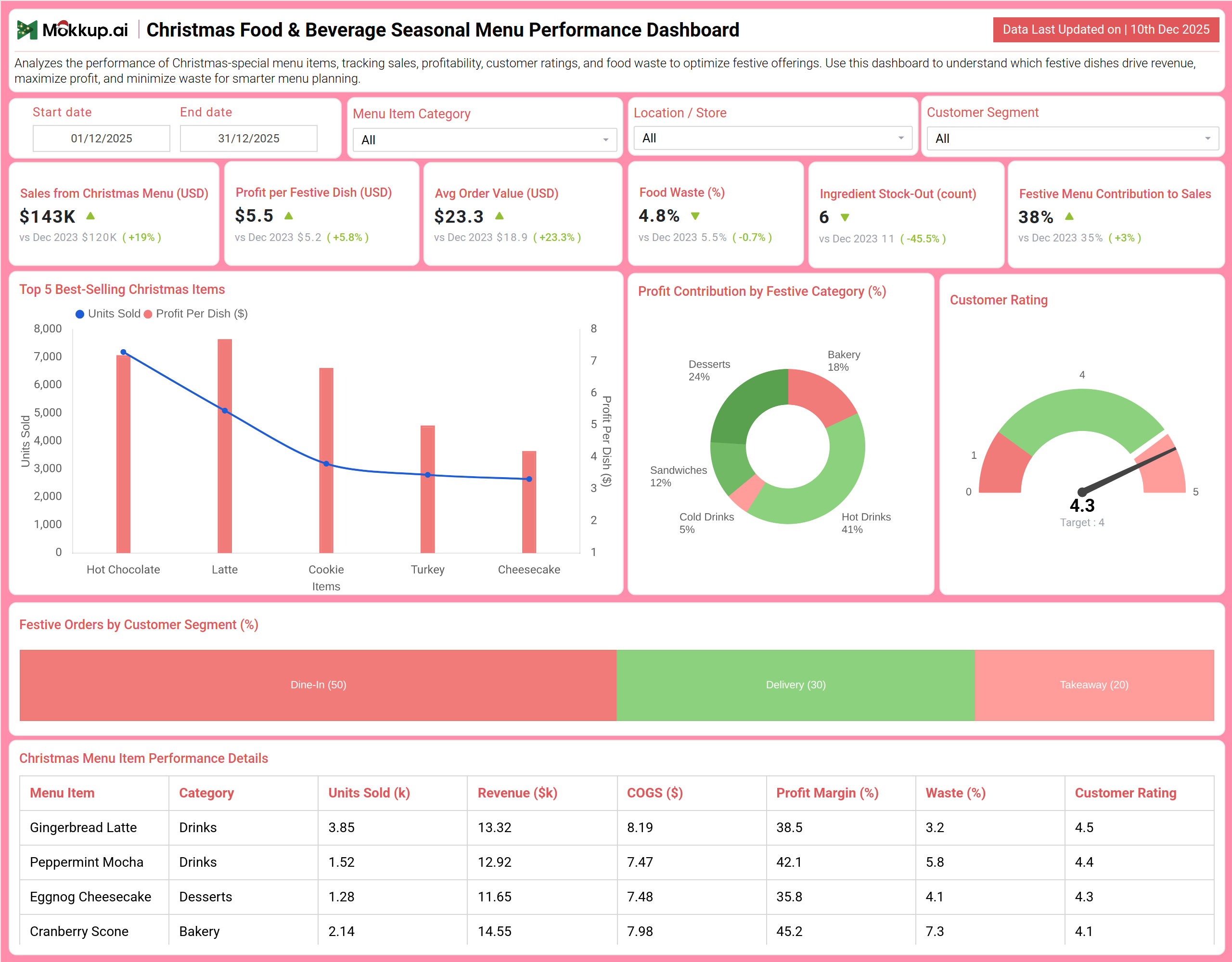Open the Menu Item Category dropdown
The width and height of the screenshot is (1232, 962).
[x=485, y=140]
